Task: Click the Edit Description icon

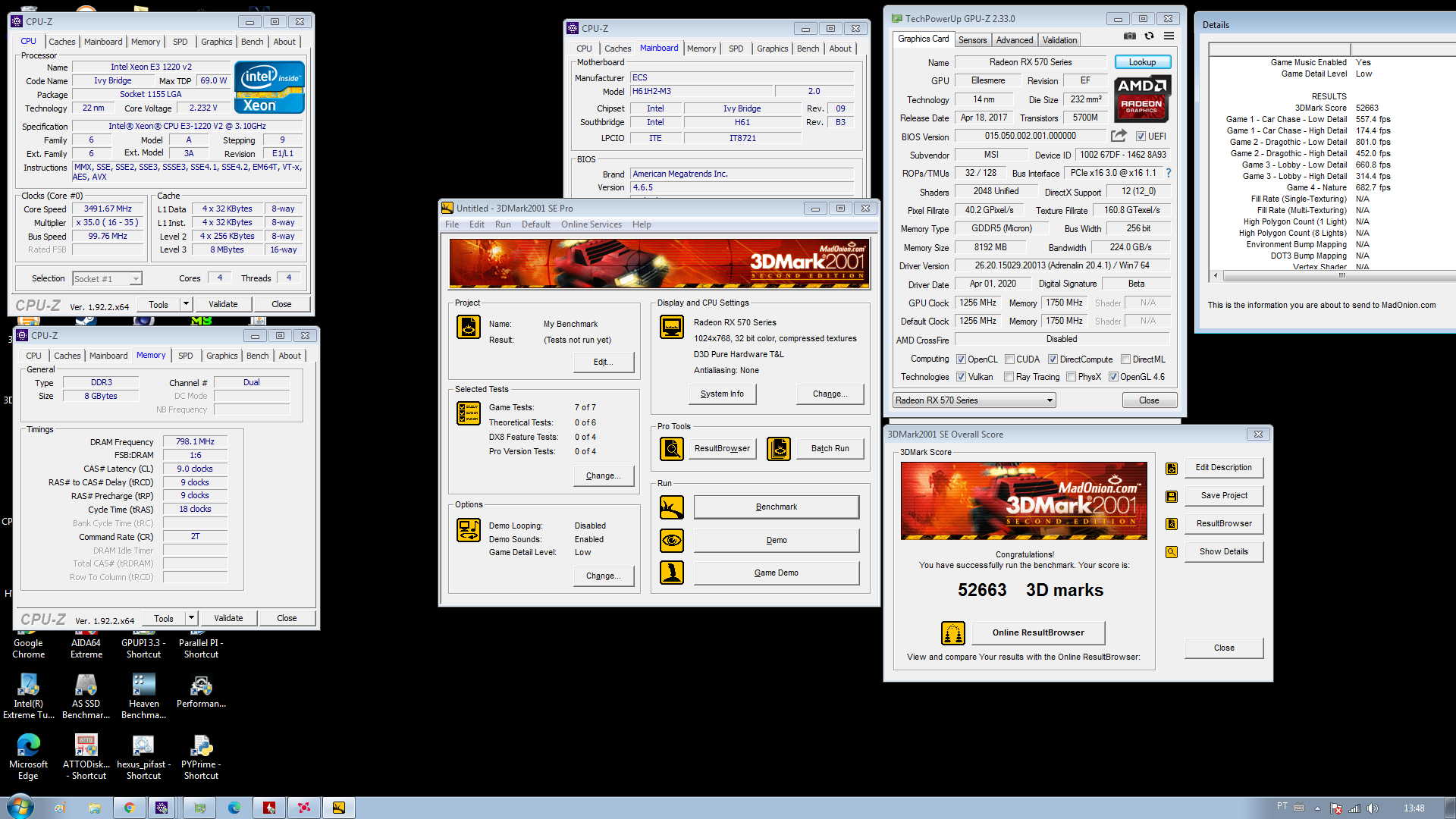Action: (x=1172, y=469)
